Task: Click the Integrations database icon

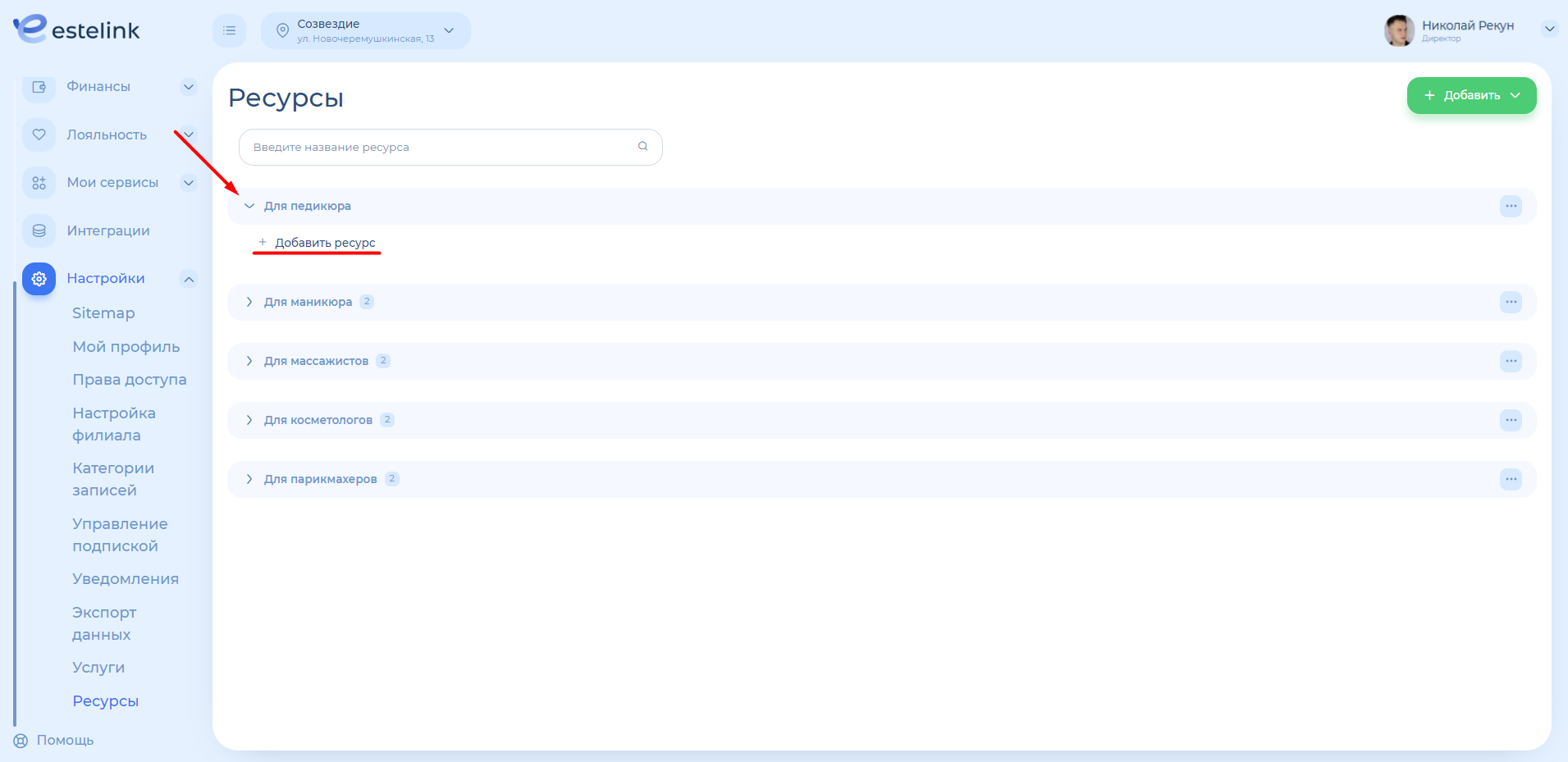Action: (x=39, y=231)
